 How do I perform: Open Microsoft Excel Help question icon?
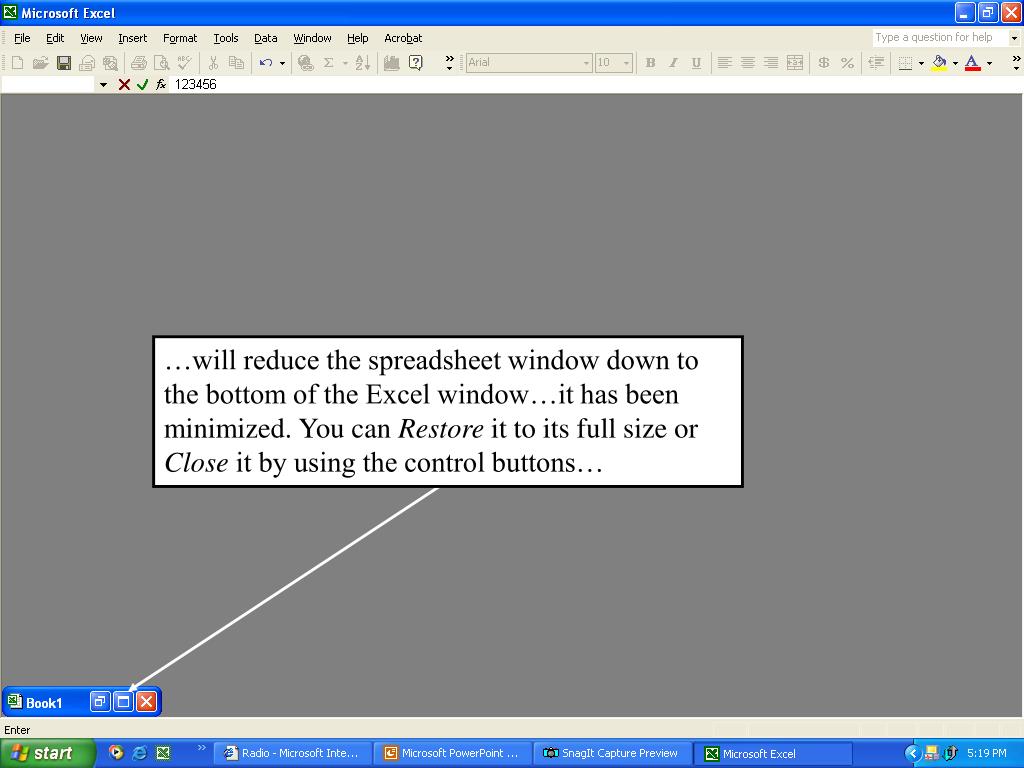pos(415,63)
